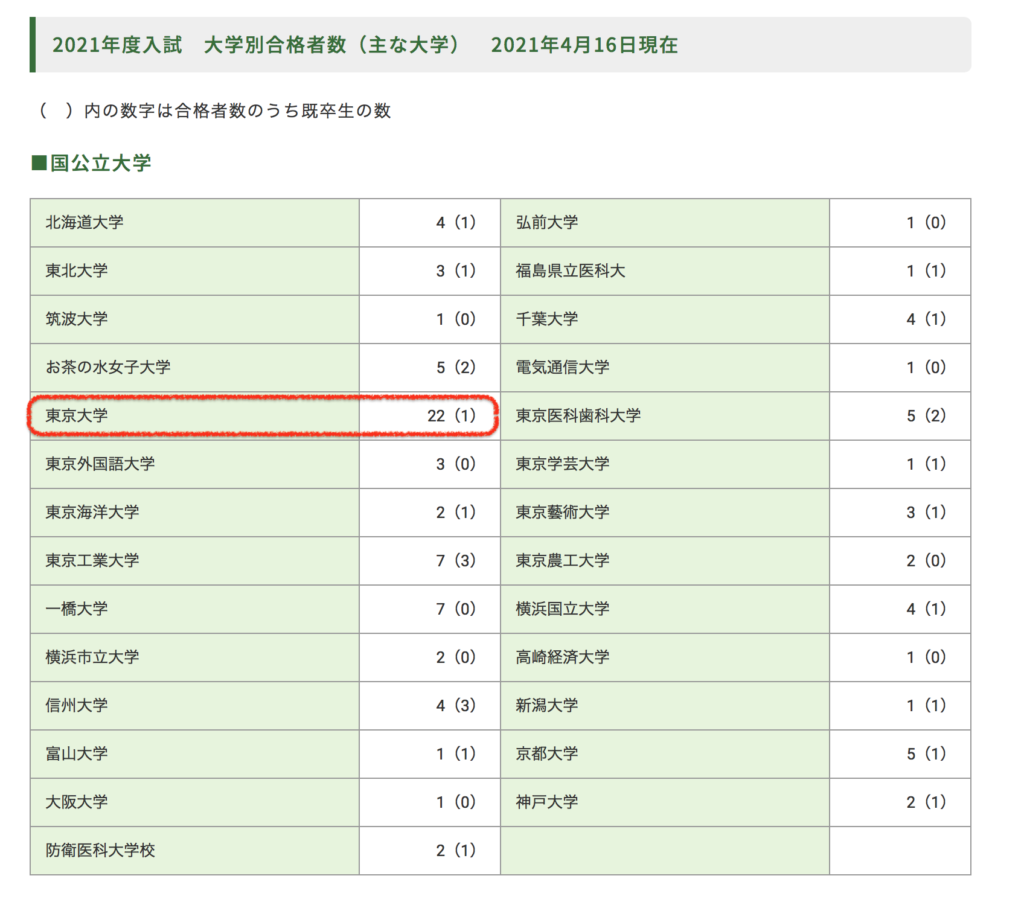Image resolution: width=1024 pixels, height=902 pixels.
Task: Select the 東京工業大学 cell
Action: (x=195, y=561)
